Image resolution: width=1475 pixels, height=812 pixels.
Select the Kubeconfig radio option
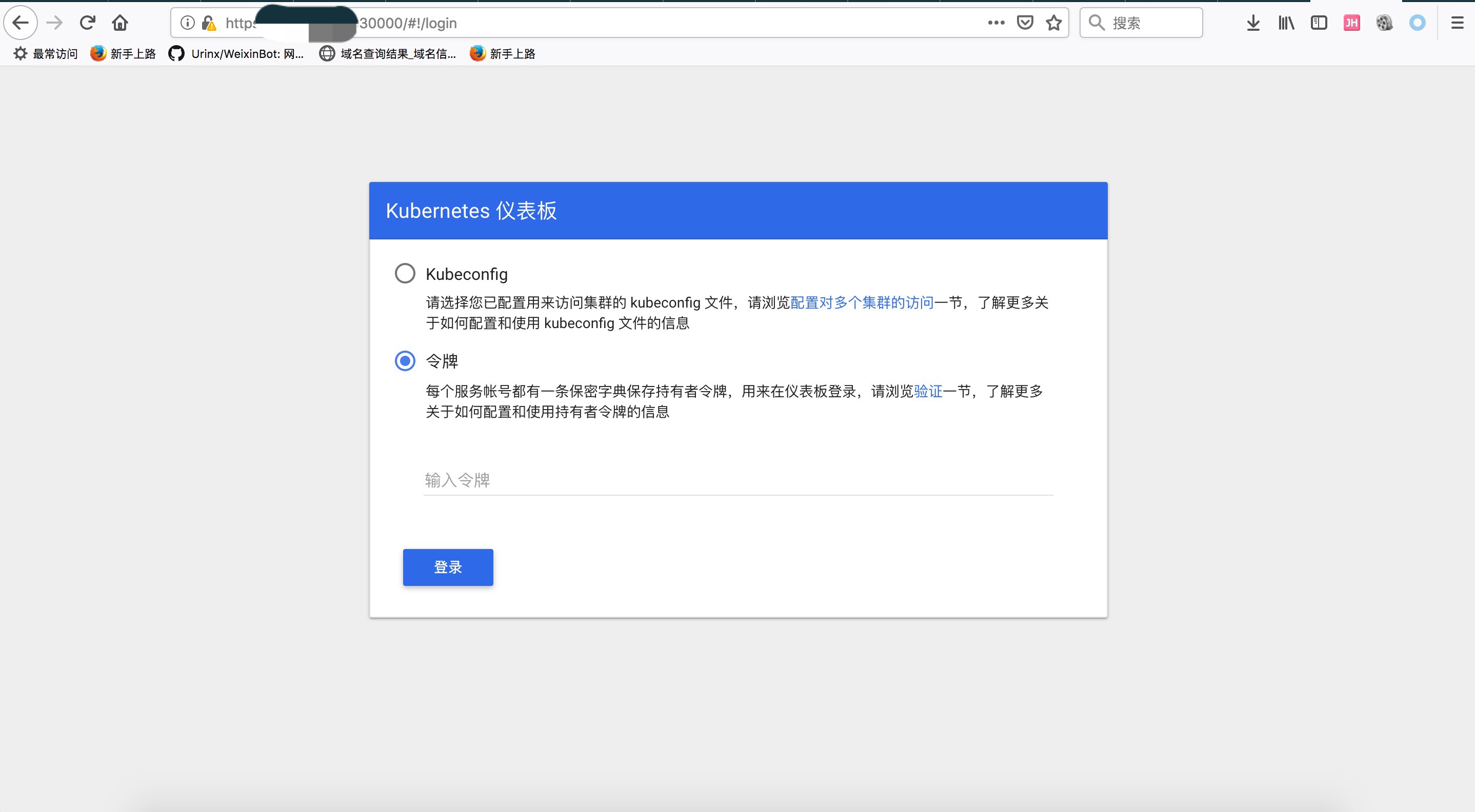tap(405, 274)
